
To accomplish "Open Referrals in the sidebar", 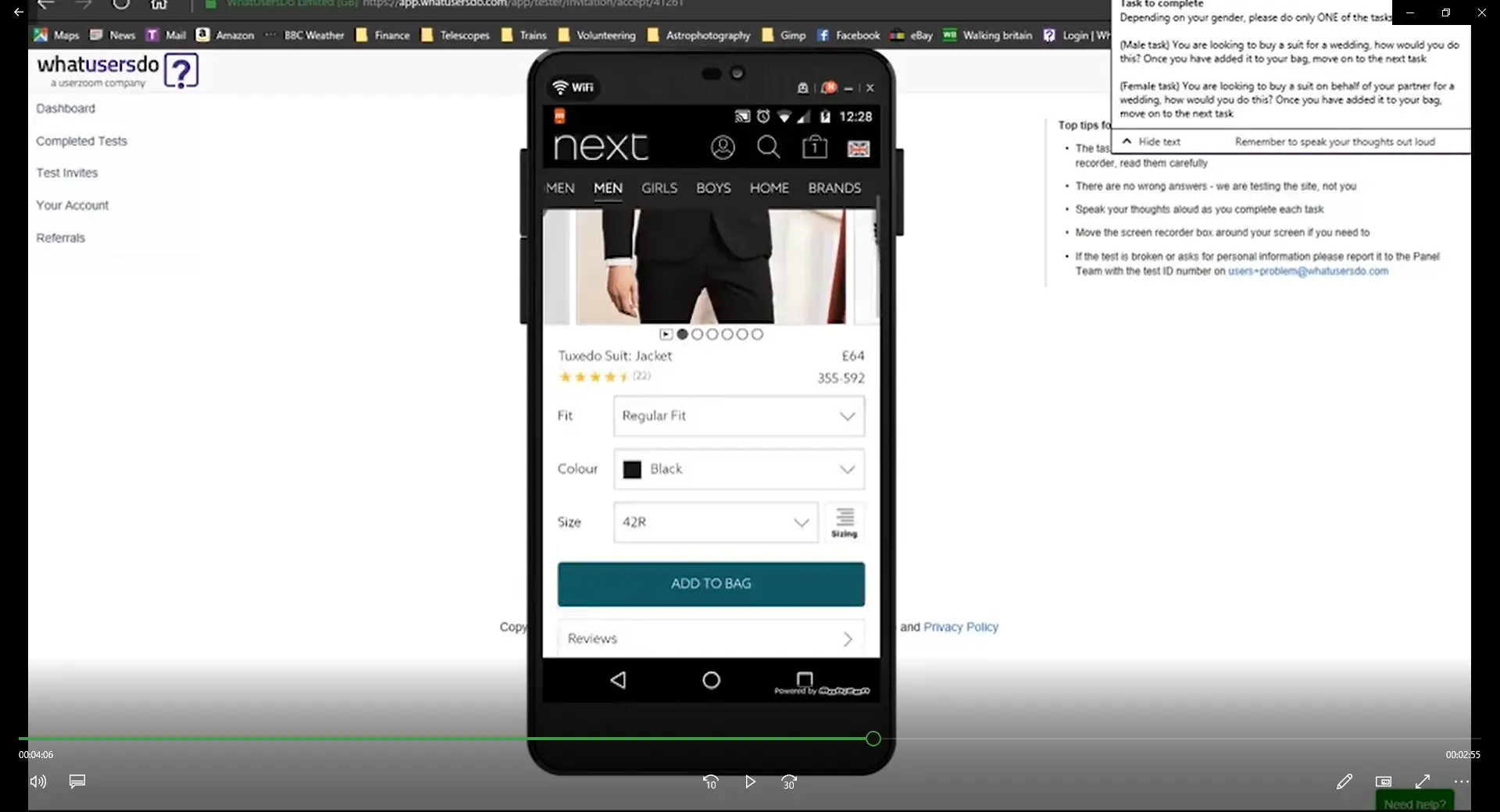I will click(x=60, y=238).
